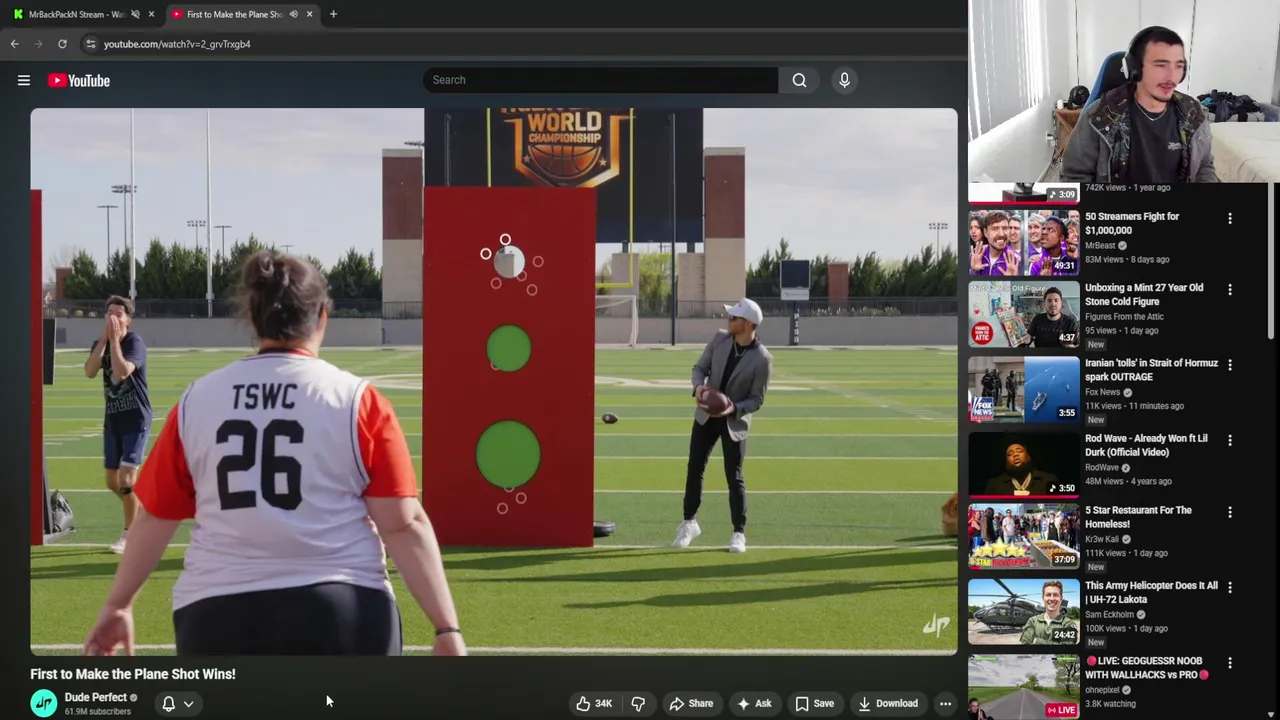Click This Army Helicopter Does It All title
Viewport: 1280px width, 720px height.
coord(1151,592)
